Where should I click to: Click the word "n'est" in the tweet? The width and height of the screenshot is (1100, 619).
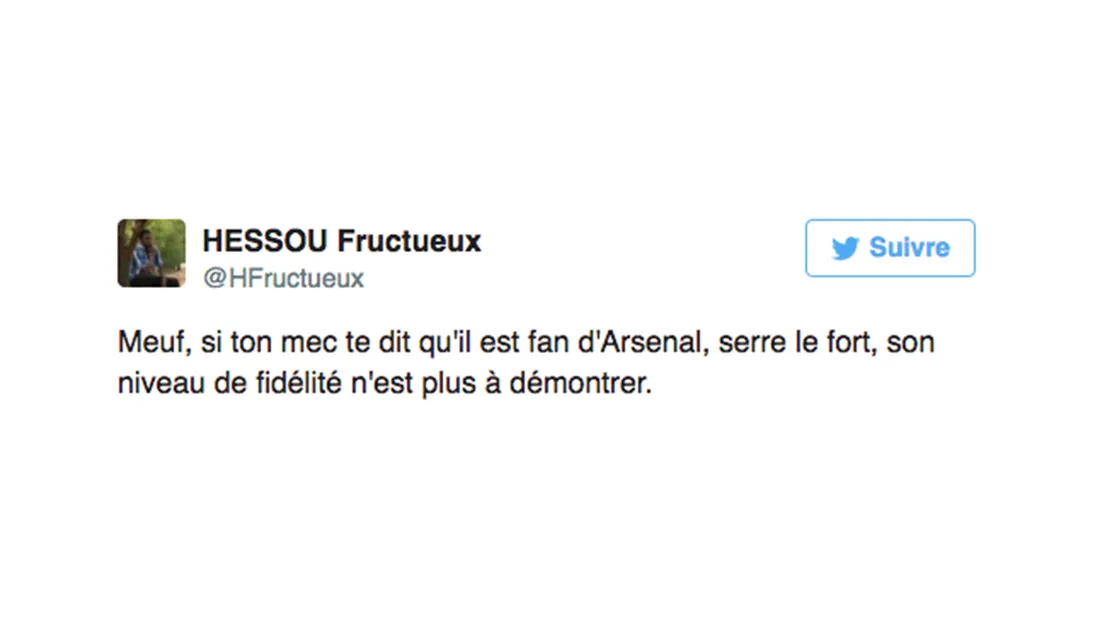[x=369, y=384]
